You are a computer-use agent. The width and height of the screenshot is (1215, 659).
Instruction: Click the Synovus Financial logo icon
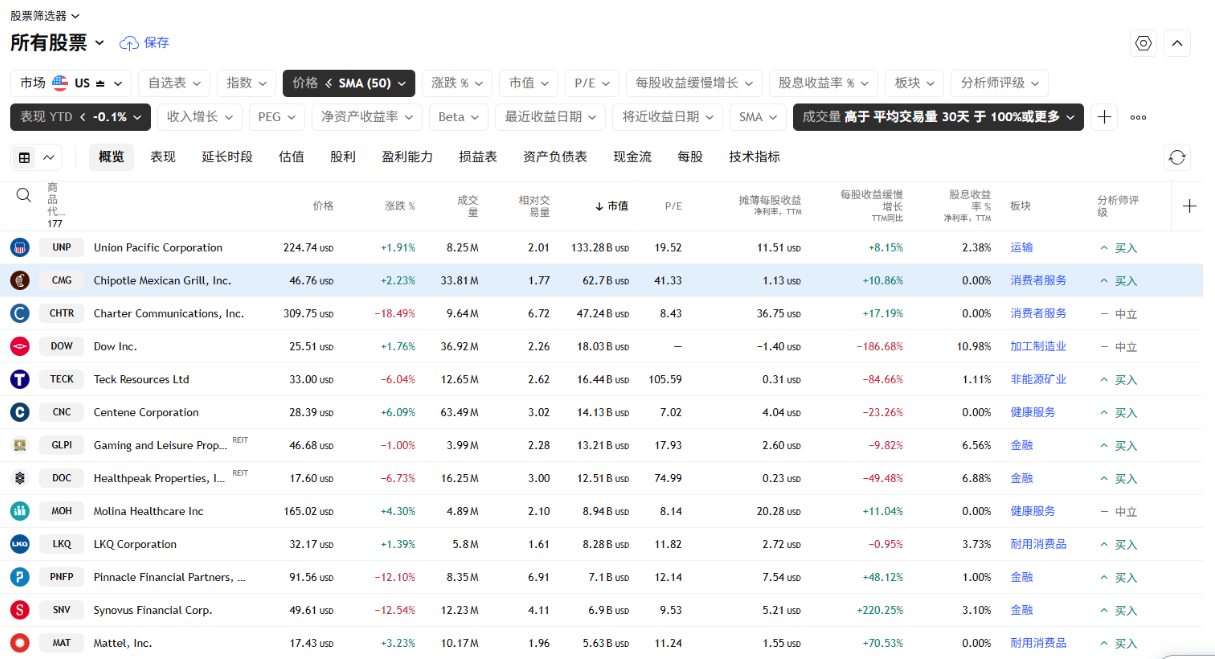tap(20, 610)
